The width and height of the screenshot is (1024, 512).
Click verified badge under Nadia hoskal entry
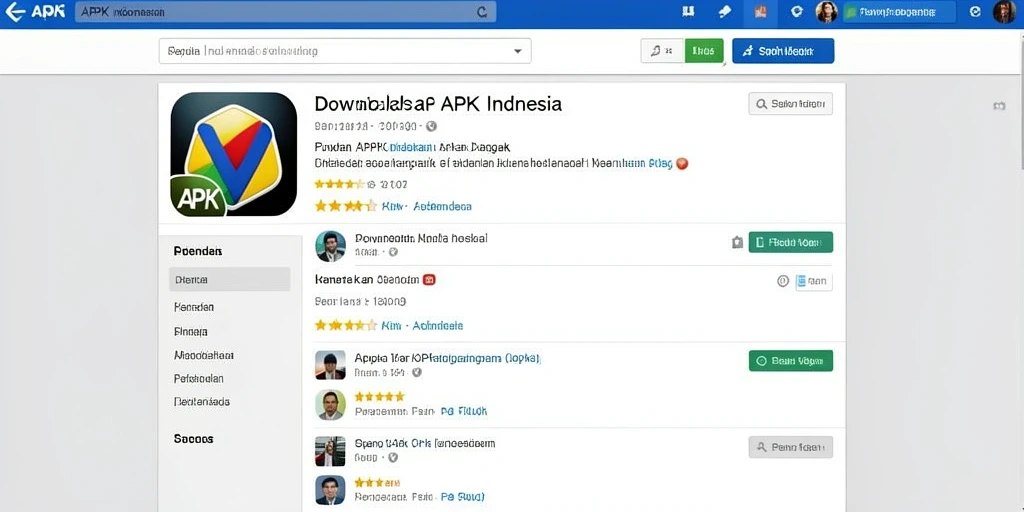(x=393, y=251)
